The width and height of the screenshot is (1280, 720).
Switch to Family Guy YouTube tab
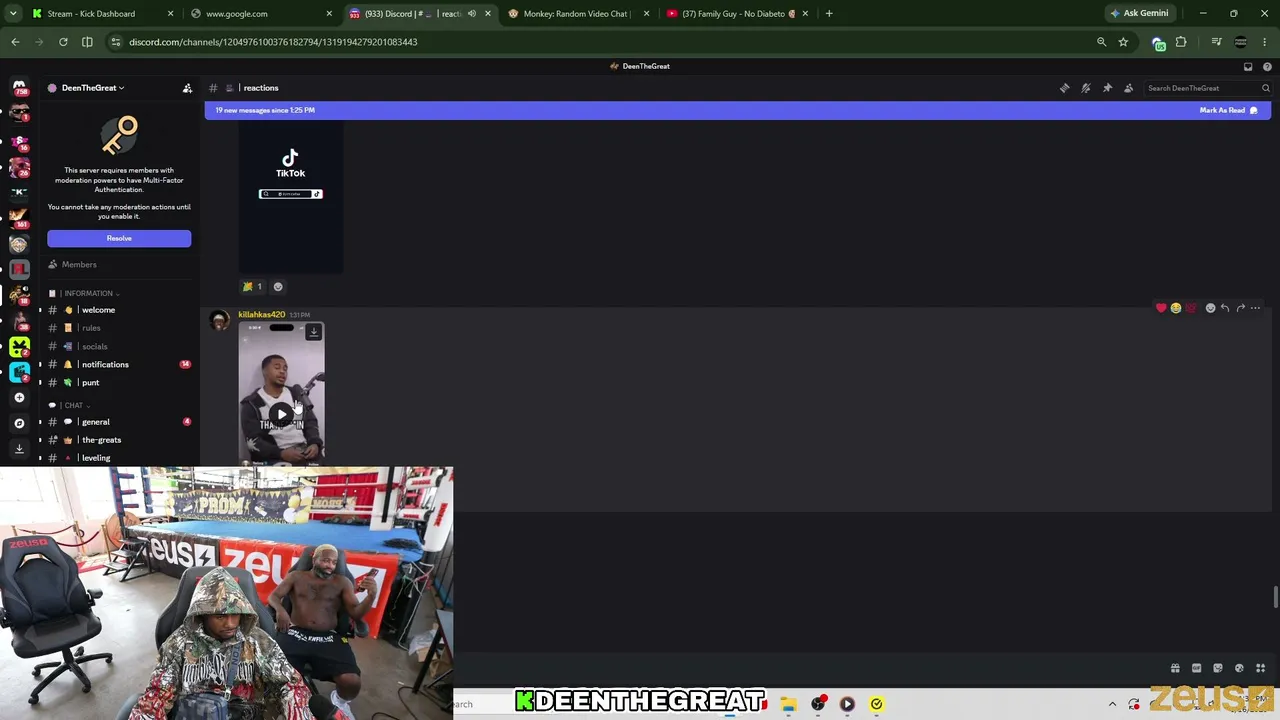(738, 14)
